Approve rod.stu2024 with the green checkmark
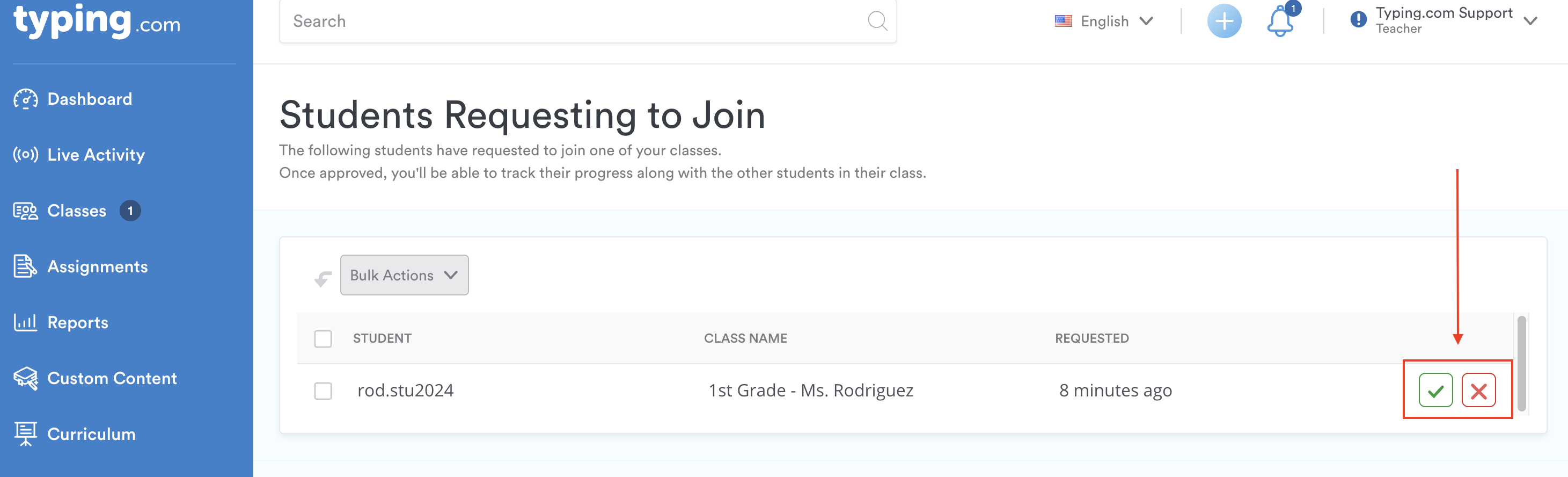Screen dimensions: 1568x477 pyautogui.click(x=1435, y=390)
